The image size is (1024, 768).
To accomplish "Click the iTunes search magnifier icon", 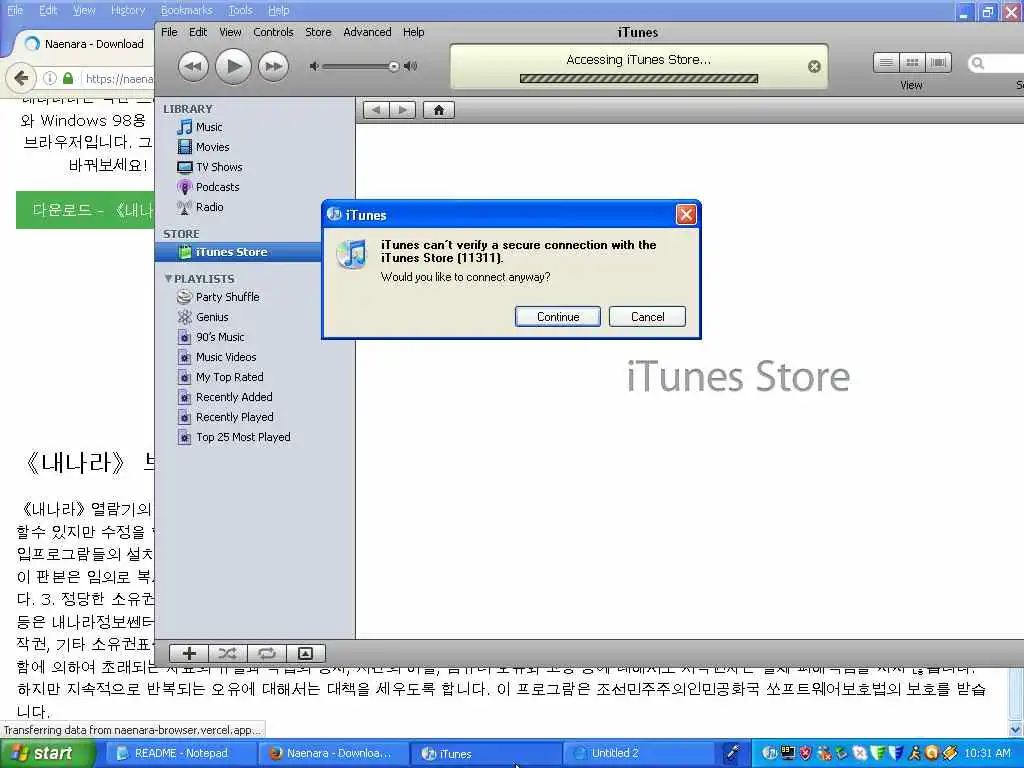I will point(978,63).
